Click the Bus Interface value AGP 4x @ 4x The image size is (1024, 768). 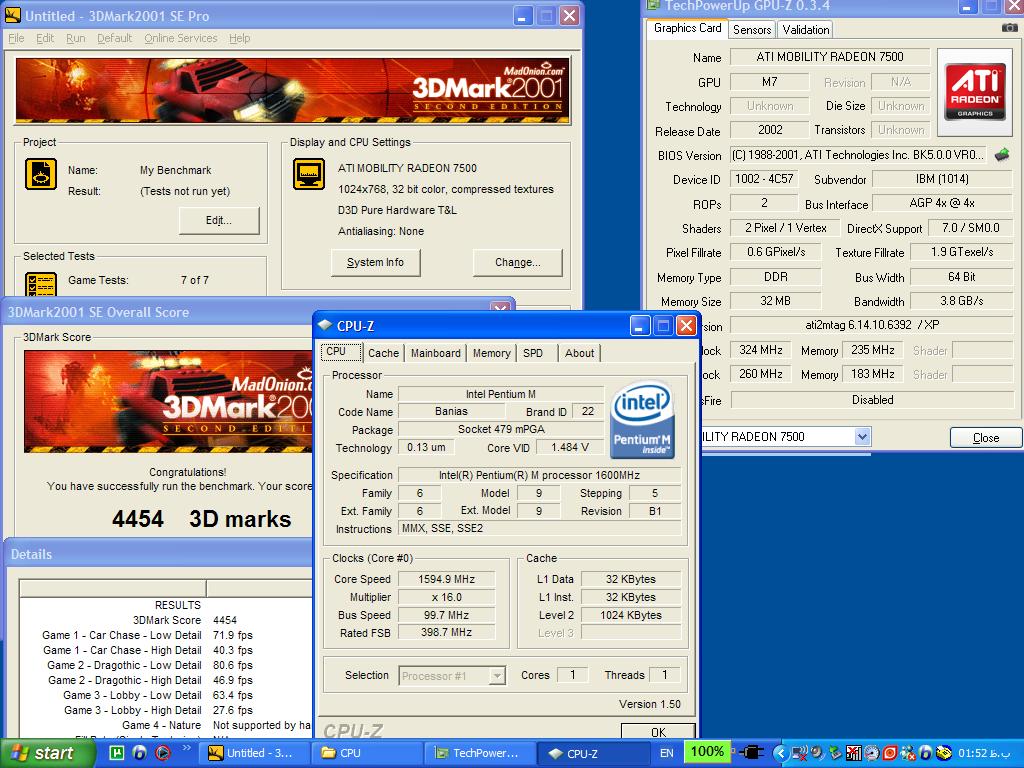click(x=942, y=203)
